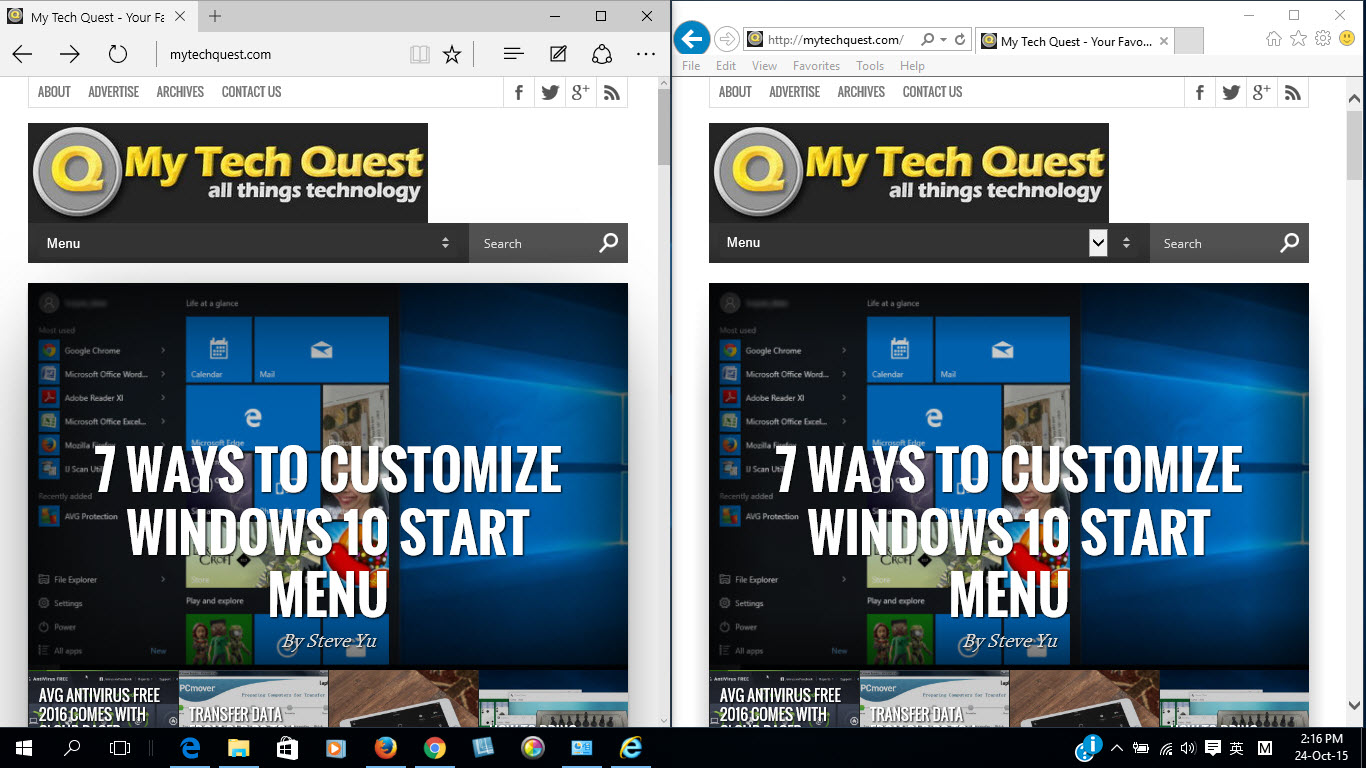Open favorites star in Internet Explorer
The height and width of the screenshot is (768, 1366).
pyautogui.click(x=1298, y=39)
